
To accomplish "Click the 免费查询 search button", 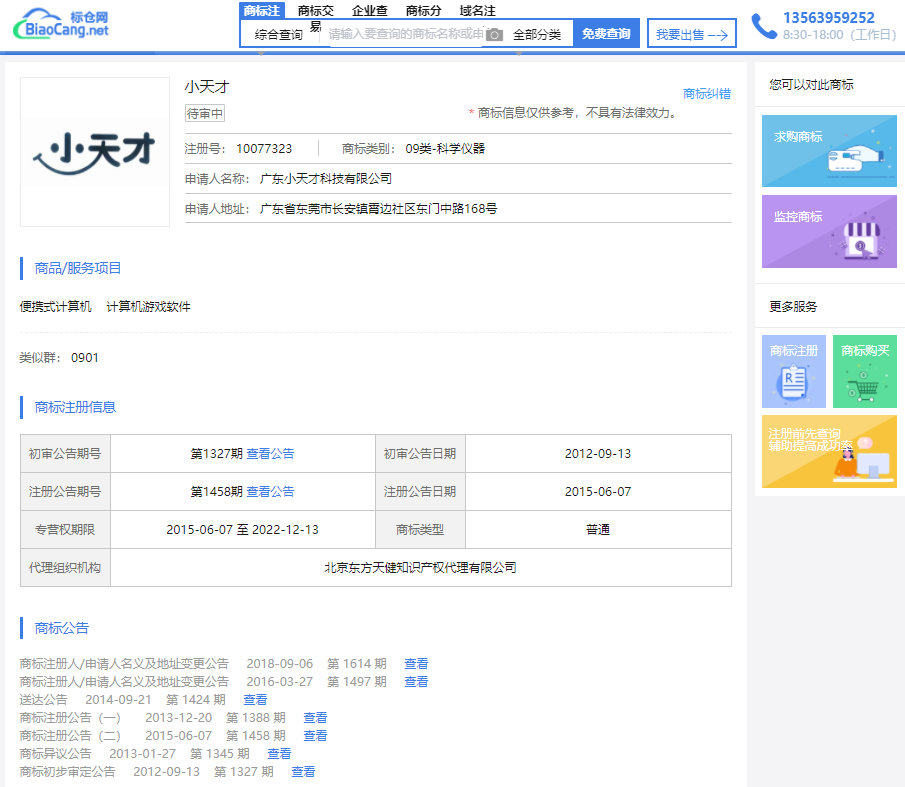I will [606, 33].
